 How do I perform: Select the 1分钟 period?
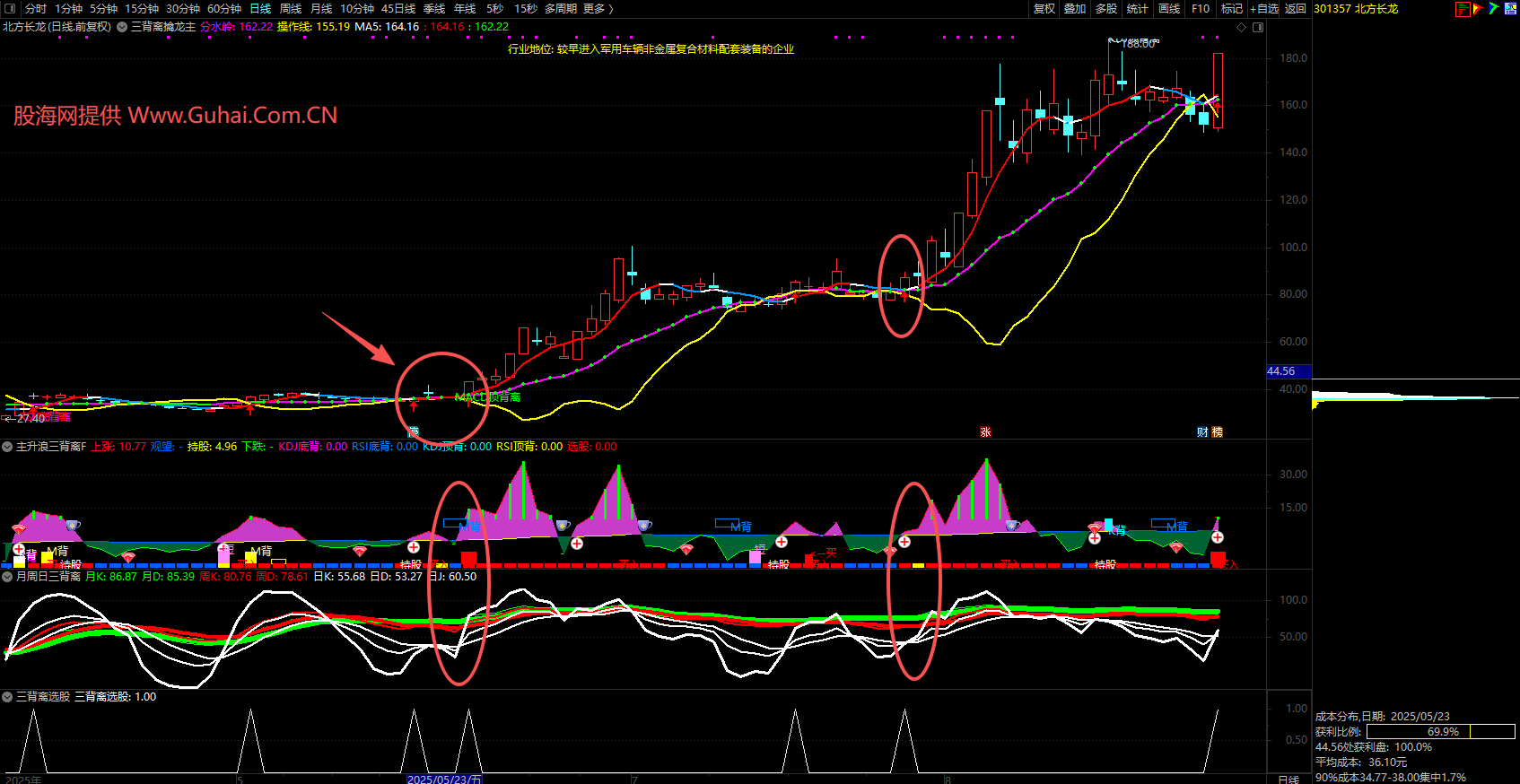click(x=69, y=8)
